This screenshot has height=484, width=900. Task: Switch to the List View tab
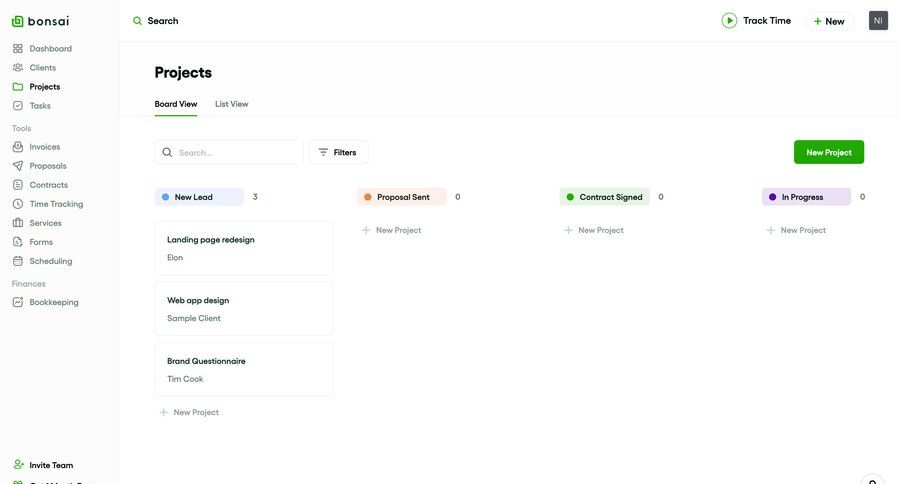231,104
